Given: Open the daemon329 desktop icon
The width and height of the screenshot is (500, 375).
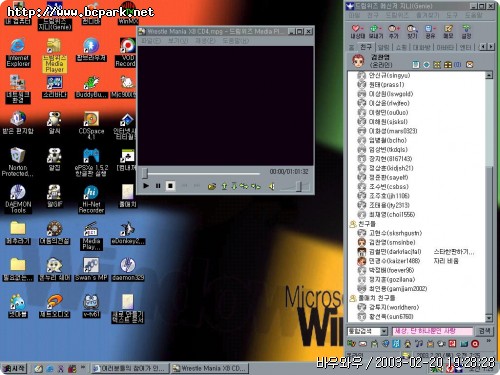Looking at the screenshot, I should point(128,269).
